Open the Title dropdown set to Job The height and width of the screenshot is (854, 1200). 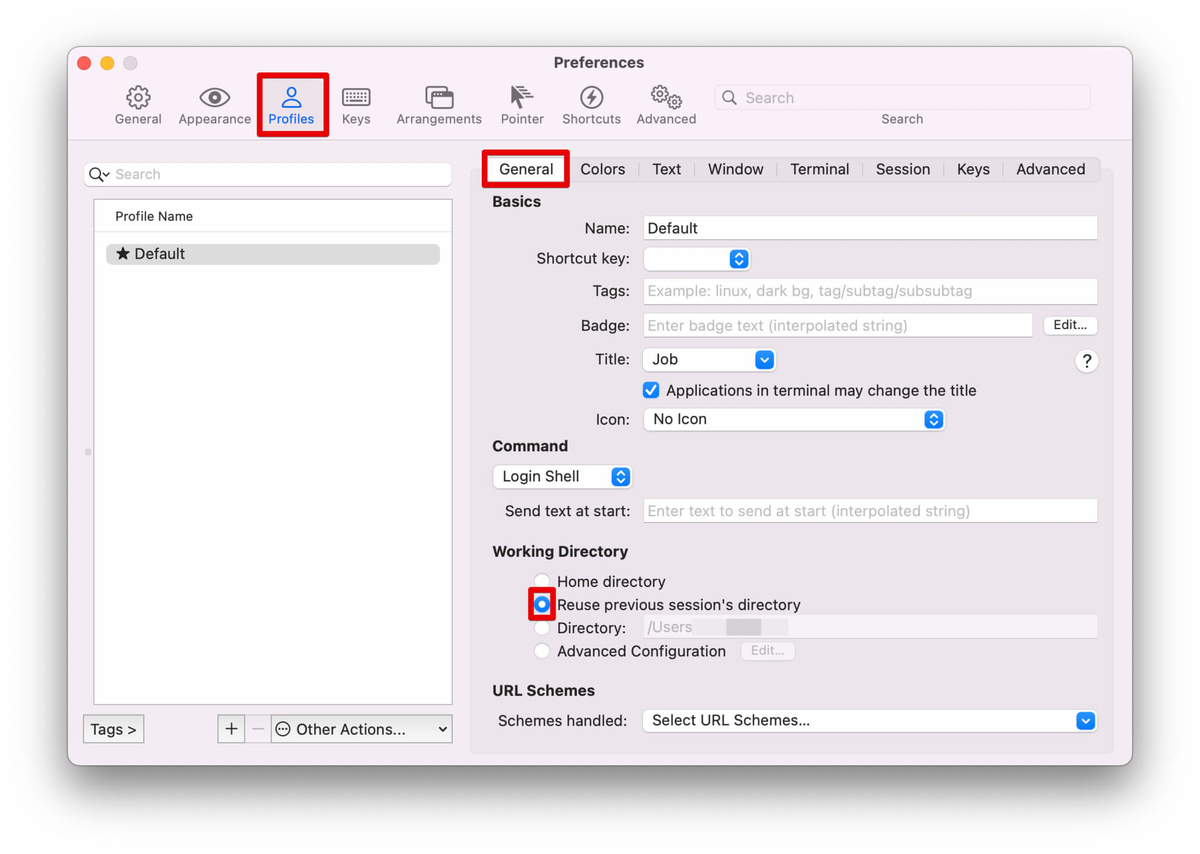[x=709, y=359]
